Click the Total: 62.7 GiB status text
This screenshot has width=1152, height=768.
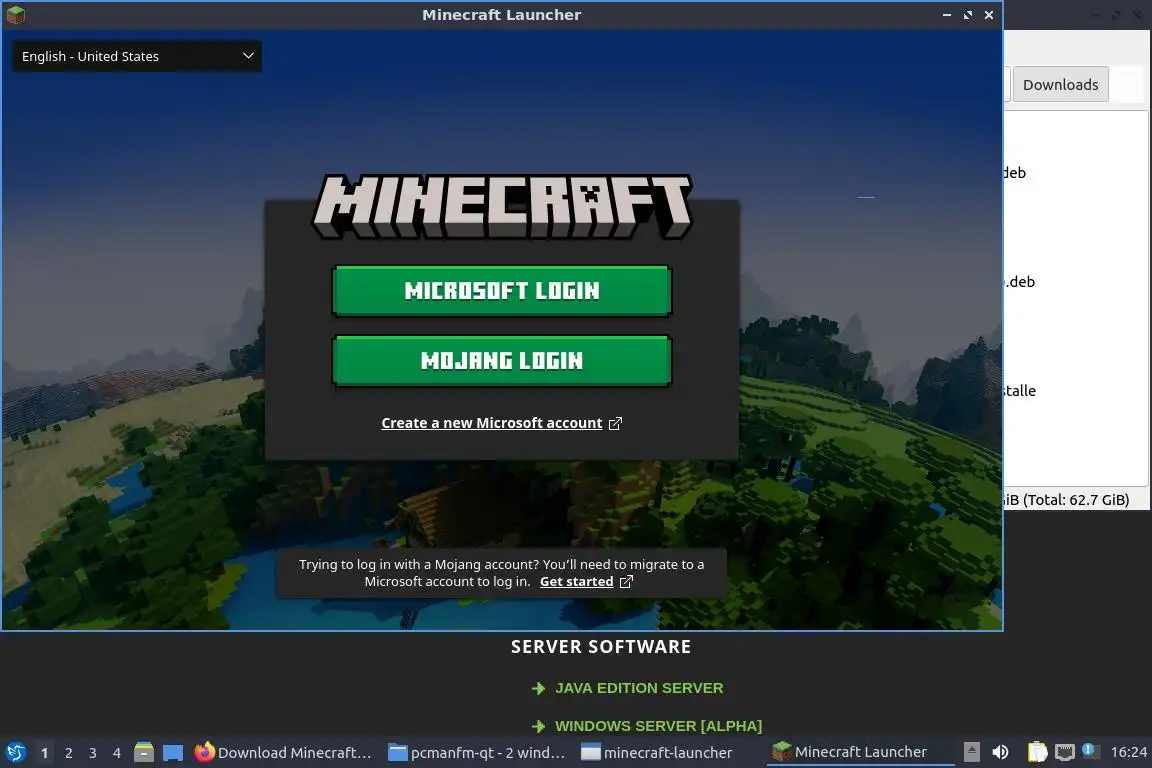[1076, 500]
